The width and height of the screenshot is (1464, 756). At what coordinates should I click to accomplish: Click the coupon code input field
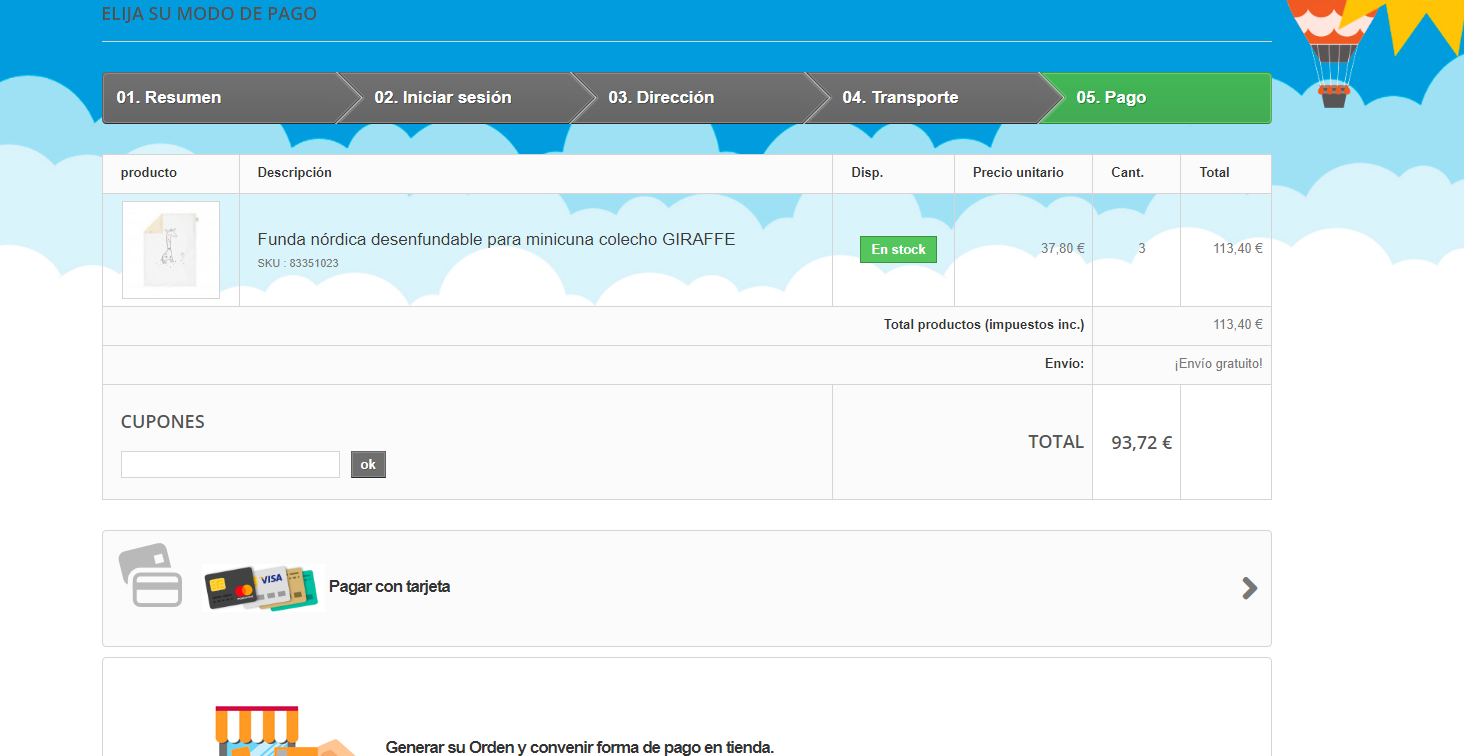pyautogui.click(x=230, y=464)
